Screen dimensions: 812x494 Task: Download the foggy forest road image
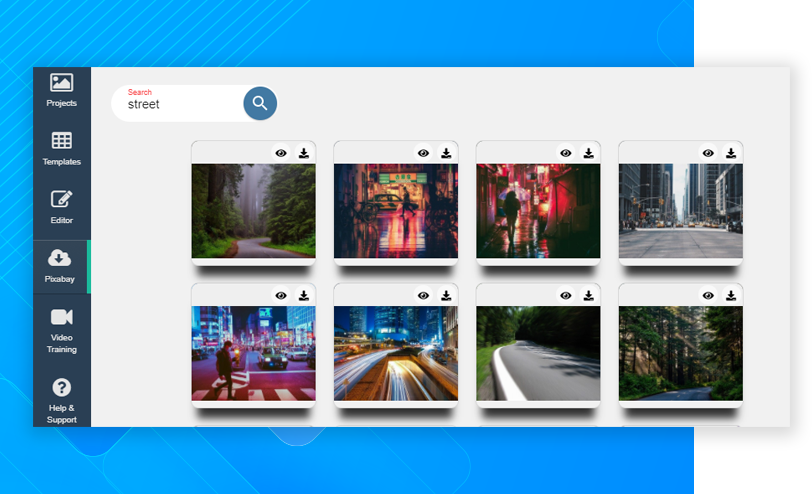click(304, 153)
